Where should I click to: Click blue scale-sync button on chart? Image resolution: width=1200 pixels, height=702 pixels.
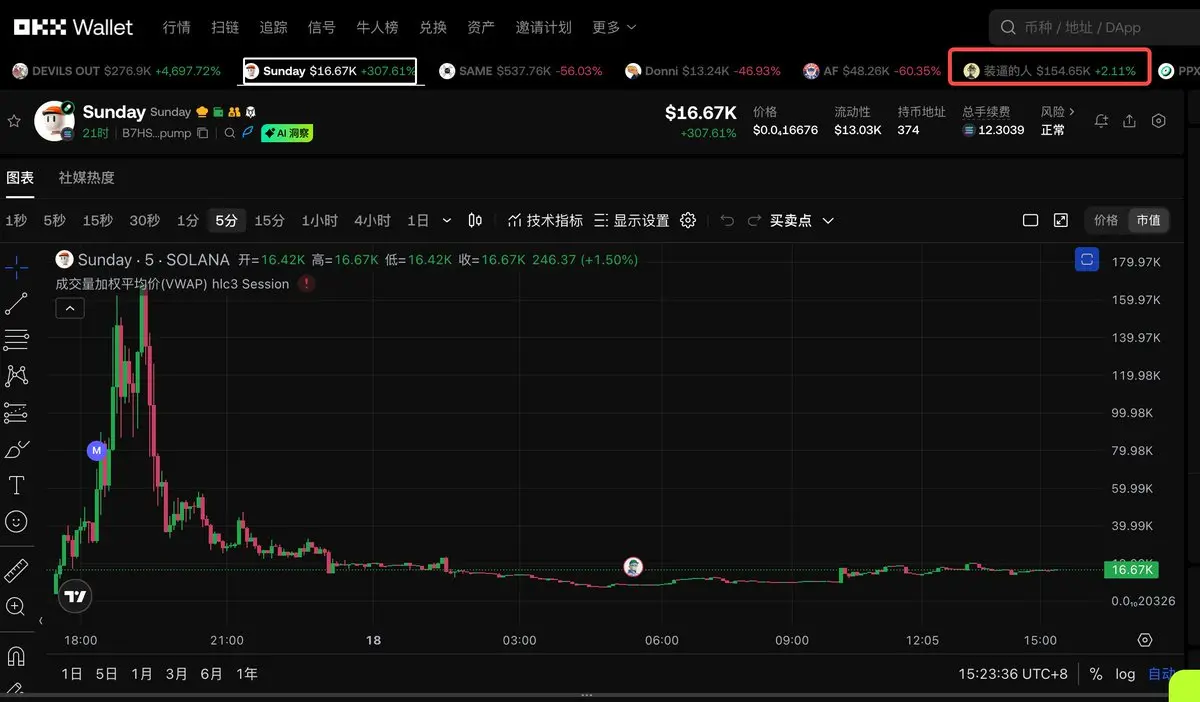click(x=1087, y=260)
